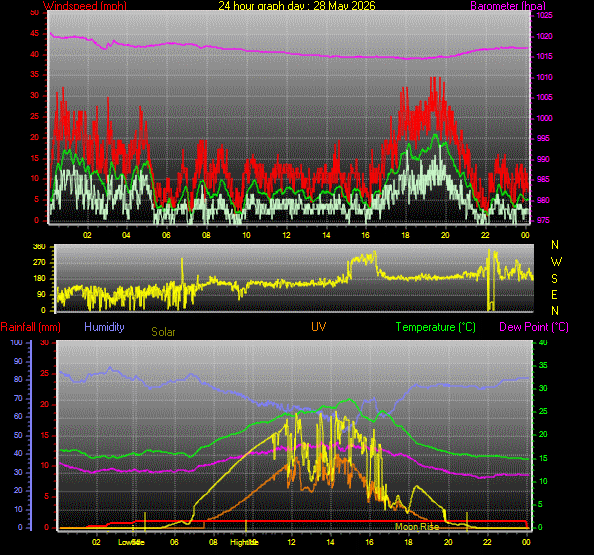The height and width of the screenshot is (555, 594).
Task: Click the Rainfall (mm) legend label
Action: click(x=31, y=327)
